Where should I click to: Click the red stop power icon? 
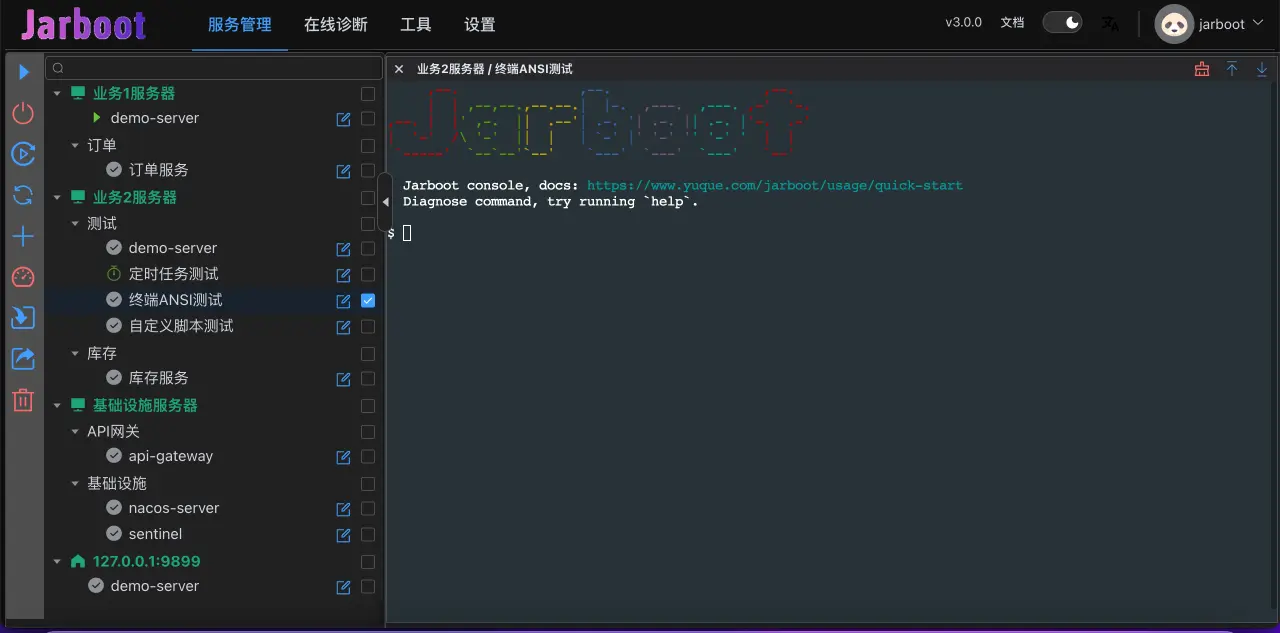[23, 113]
